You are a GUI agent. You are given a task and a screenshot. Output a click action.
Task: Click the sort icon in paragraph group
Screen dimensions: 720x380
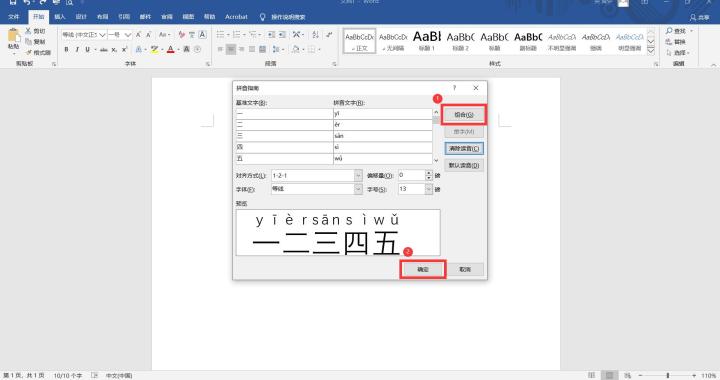click(x=315, y=34)
